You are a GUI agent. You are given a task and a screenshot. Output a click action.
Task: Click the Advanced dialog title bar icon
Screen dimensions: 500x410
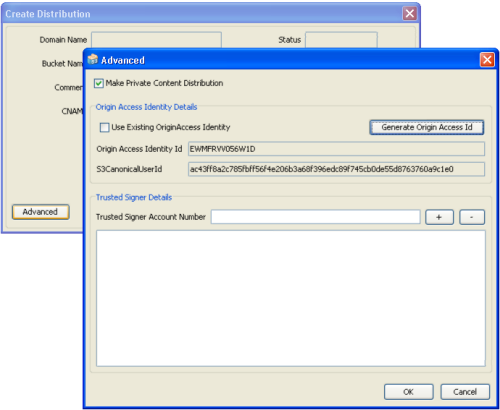click(93, 59)
